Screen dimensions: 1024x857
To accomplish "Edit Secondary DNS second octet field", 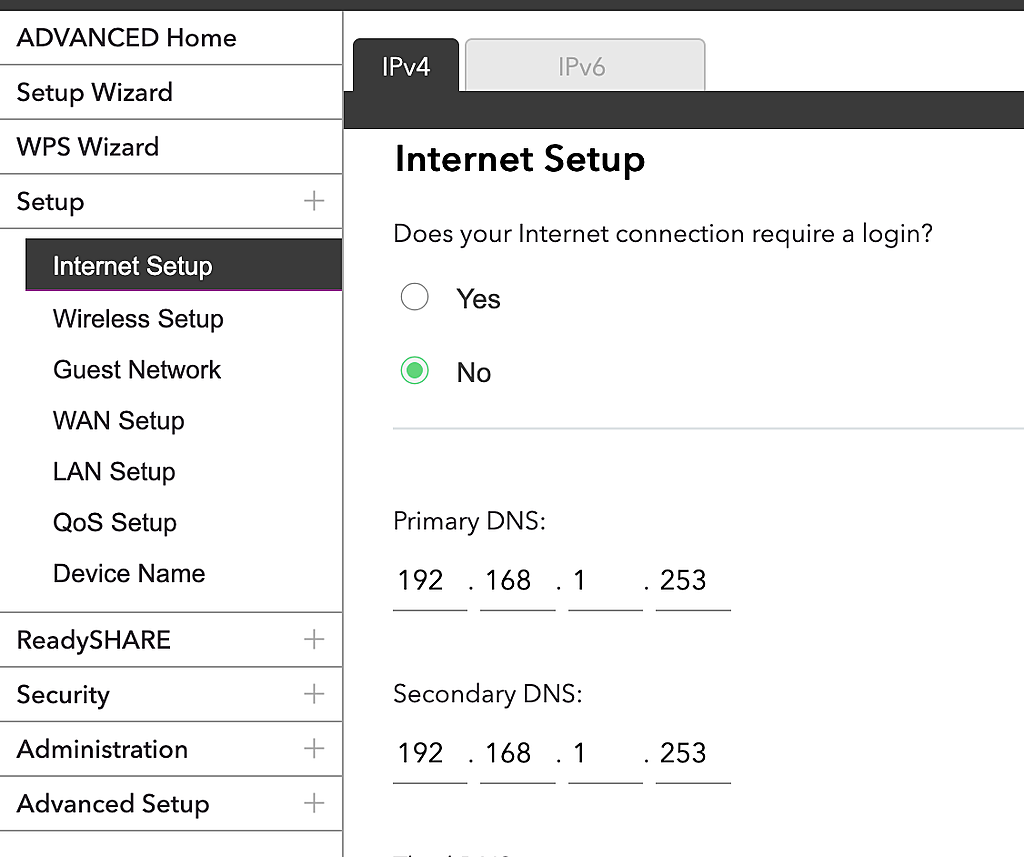I will [x=517, y=754].
